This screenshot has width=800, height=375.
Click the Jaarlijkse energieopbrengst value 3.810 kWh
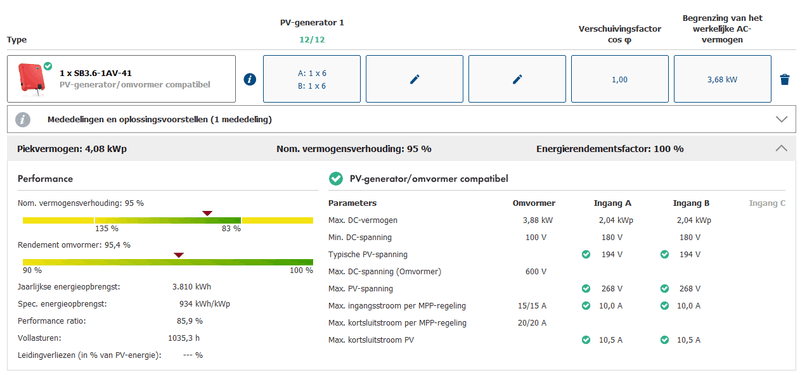pyautogui.click(x=192, y=287)
